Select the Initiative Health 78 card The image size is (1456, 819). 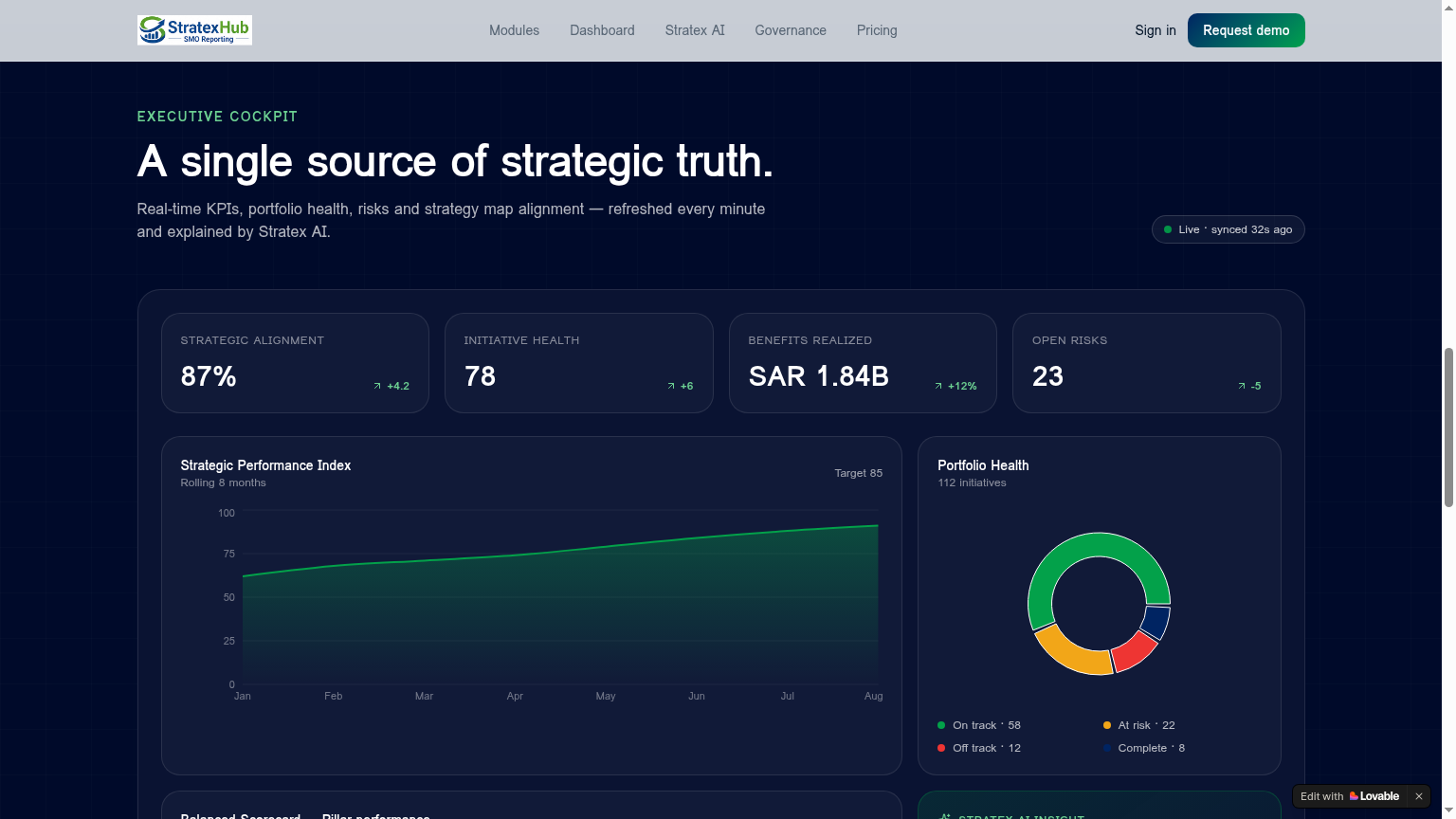pos(579,363)
